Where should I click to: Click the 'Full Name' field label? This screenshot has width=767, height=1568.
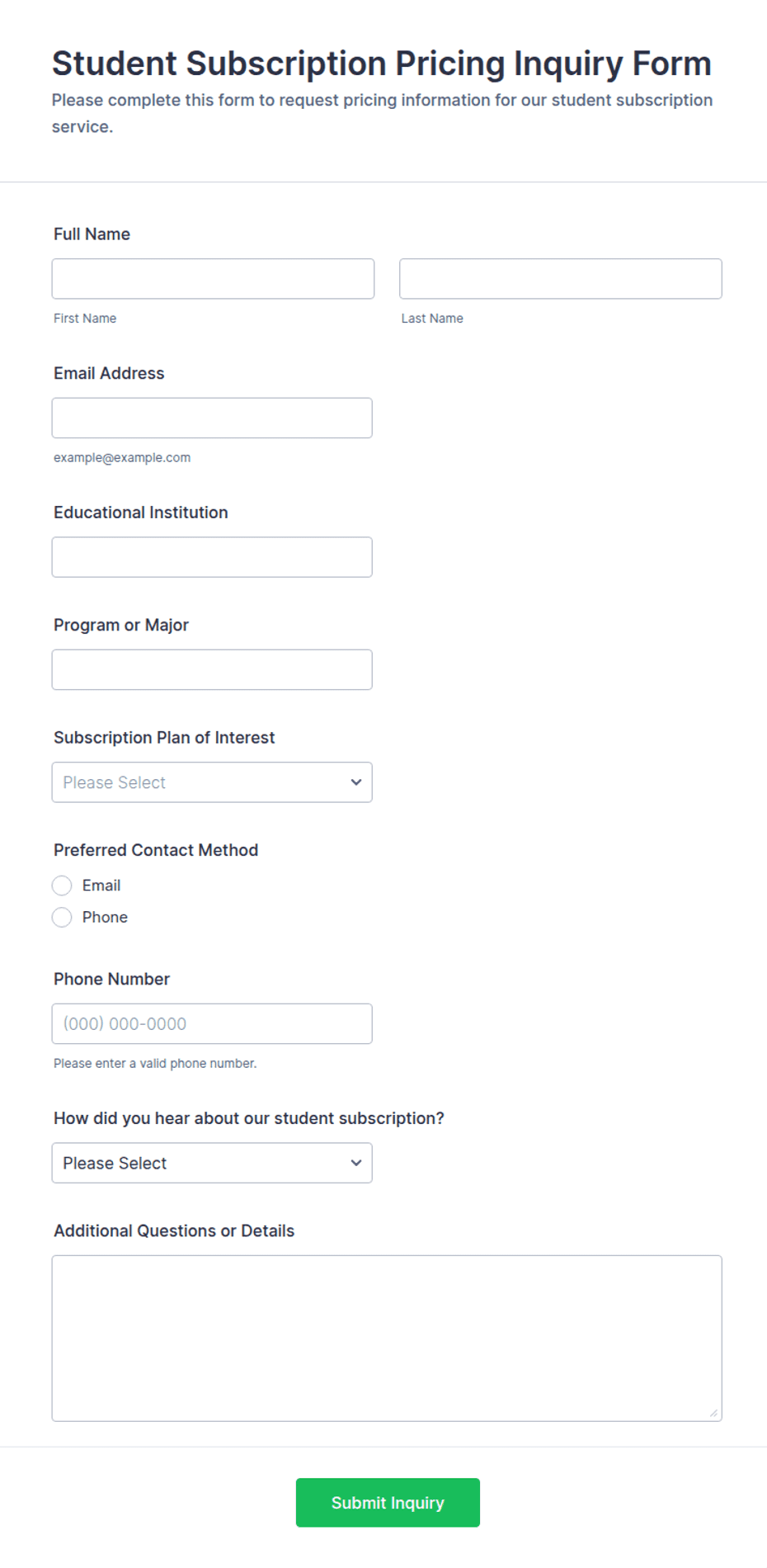click(x=92, y=234)
